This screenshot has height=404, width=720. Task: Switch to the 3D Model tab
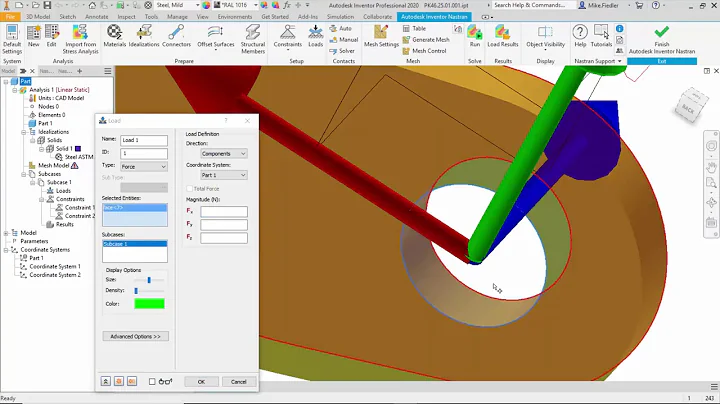[38, 17]
